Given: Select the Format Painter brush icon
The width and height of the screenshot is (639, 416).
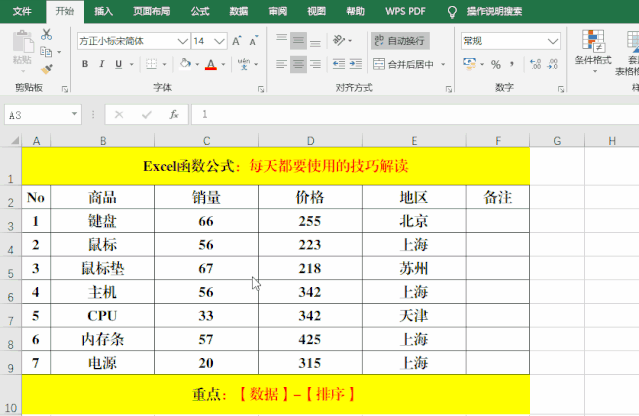Looking at the screenshot, I should coord(47,68).
